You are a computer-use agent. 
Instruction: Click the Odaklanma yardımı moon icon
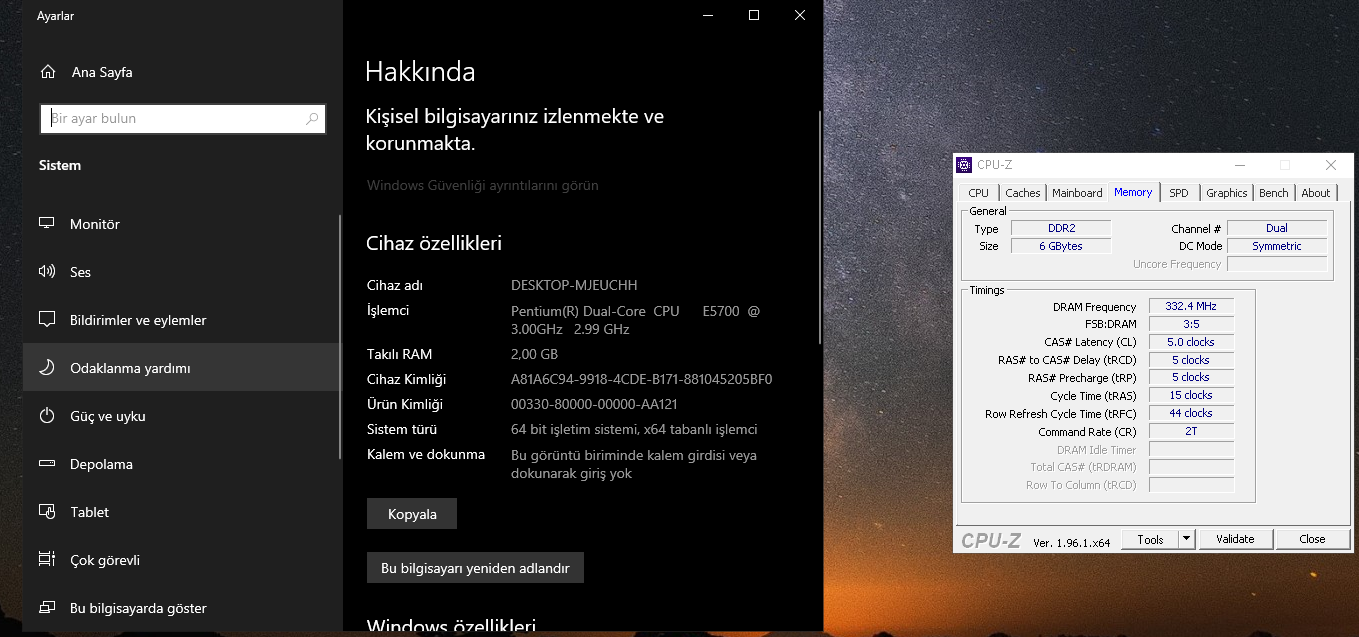coord(46,367)
